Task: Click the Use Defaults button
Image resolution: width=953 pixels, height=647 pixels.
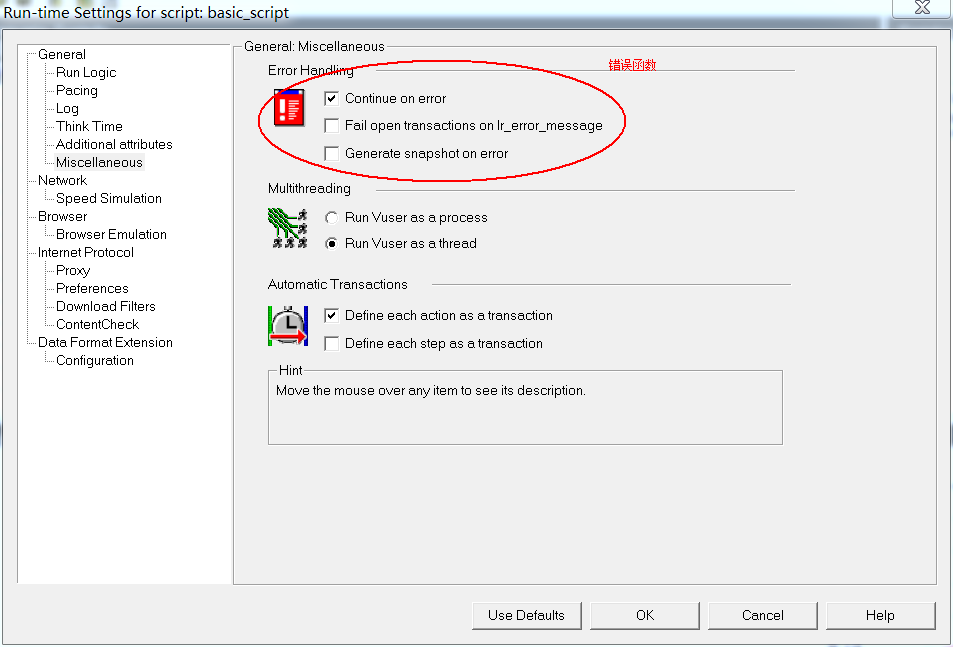Action: [x=526, y=615]
